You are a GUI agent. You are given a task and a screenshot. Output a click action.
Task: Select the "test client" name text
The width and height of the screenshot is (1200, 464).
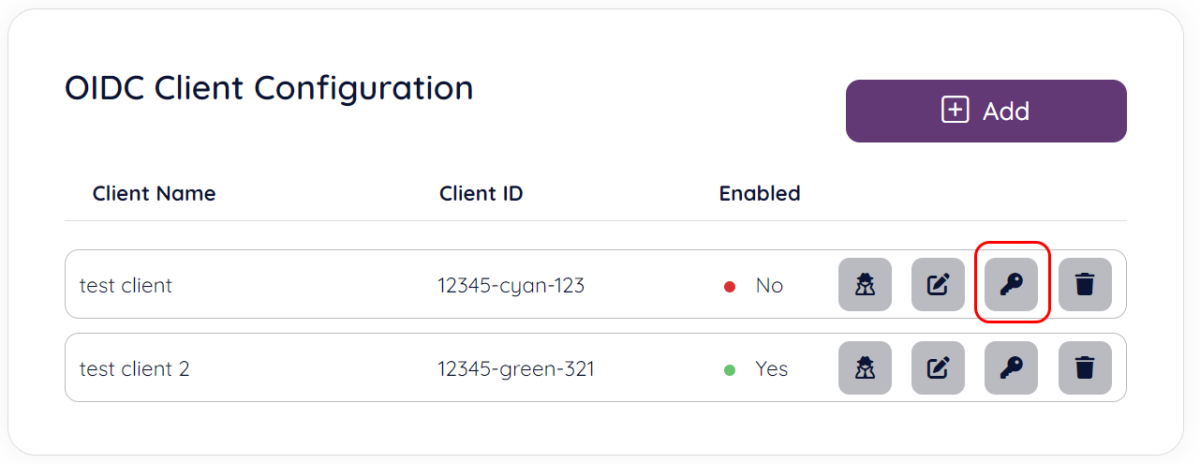point(126,285)
